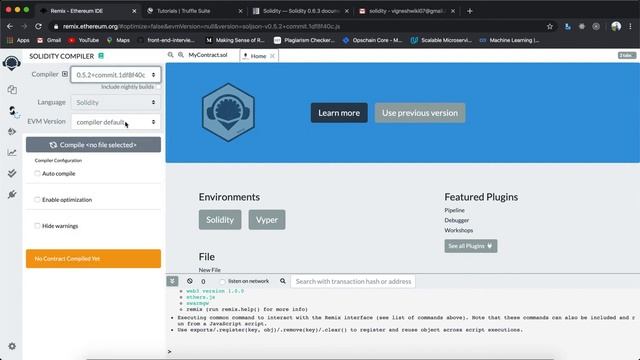Open the Chrome profile avatar
The width and height of the screenshot is (640, 360).
coord(616,27)
